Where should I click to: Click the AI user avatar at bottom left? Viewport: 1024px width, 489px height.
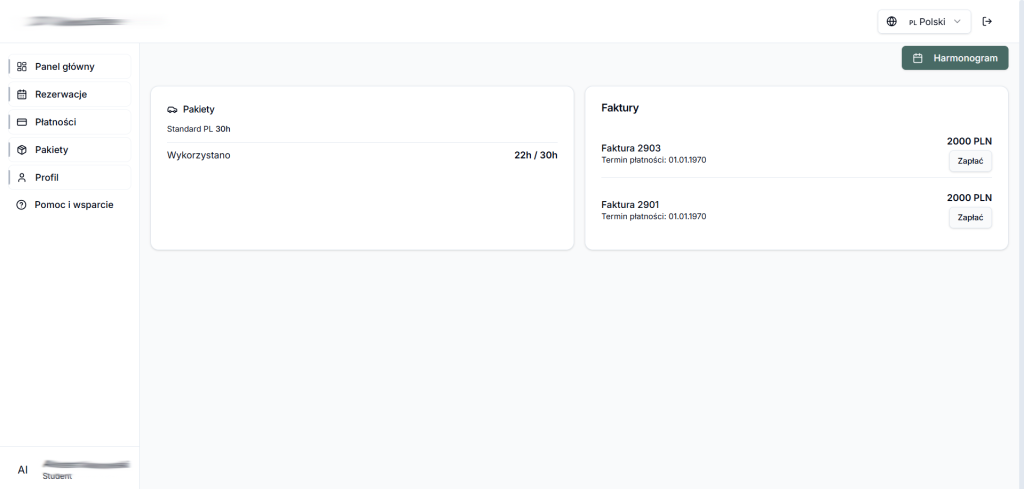tap(23, 469)
